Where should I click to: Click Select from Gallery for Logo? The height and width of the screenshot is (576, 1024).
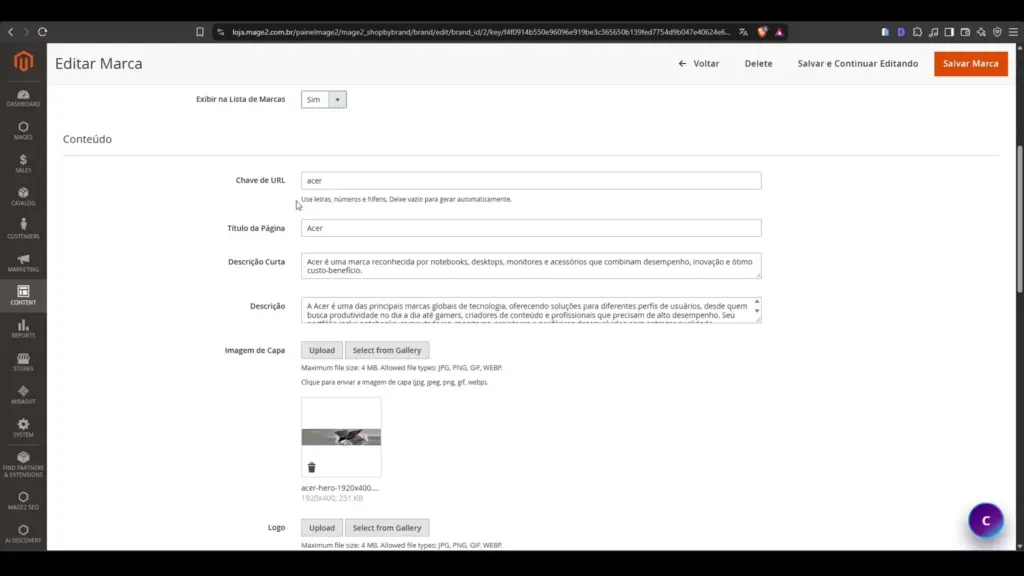pyautogui.click(x=387, y=528)
